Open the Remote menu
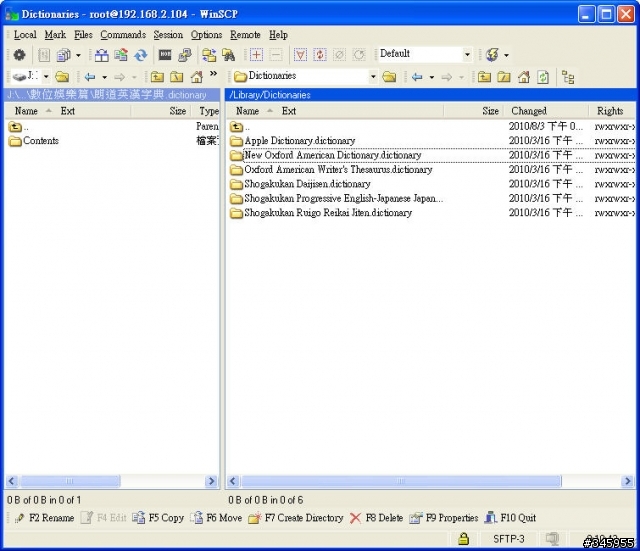This screenshot has width=640, height=551. 245,35
